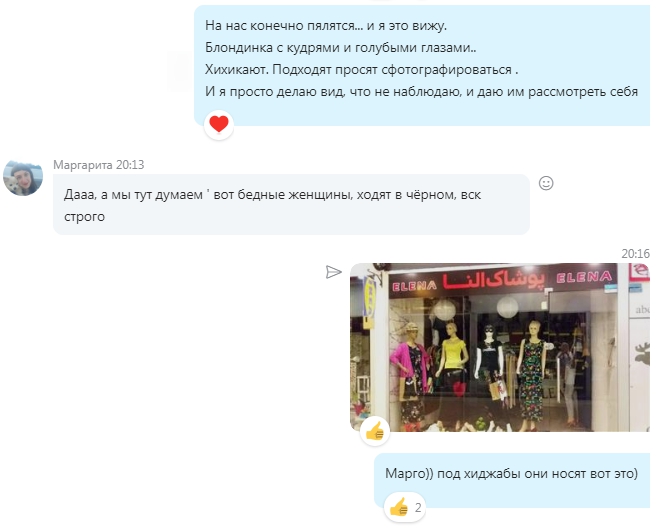The image size is (658, 528).
Task: Open Margarita's profile avatar
Action: coord(23,178)
